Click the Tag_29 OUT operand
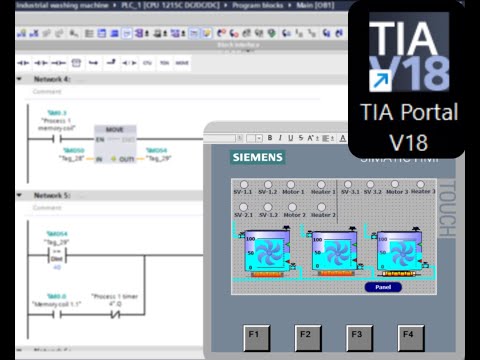 pyautogui.click(x=158, y=158)
